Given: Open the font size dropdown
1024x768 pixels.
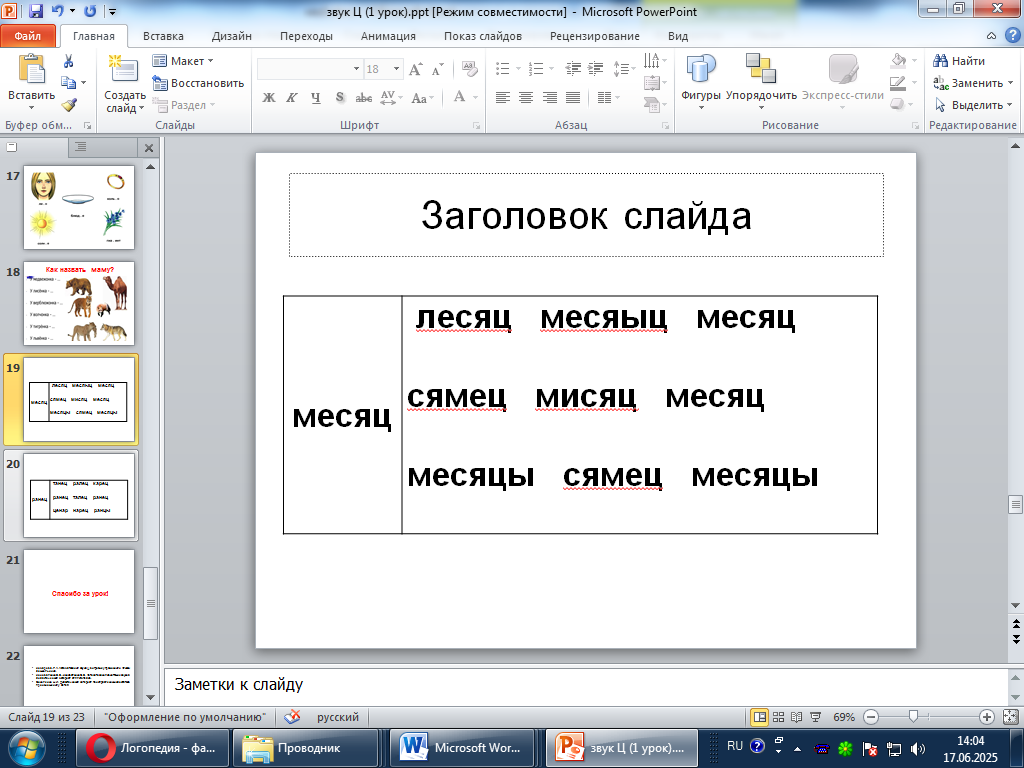Looking at the screenshot, I should pyautogui.click(x=396, y=69).
